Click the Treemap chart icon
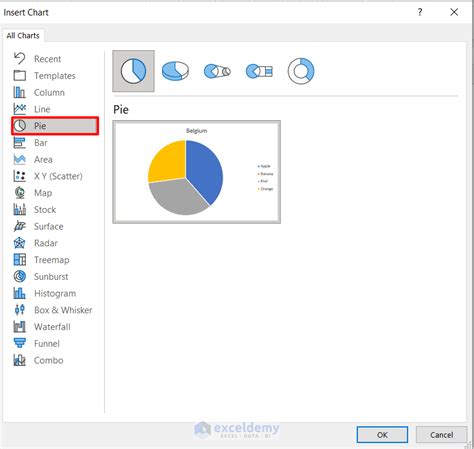The height and width of the screenshot is (449, 474). tap(20, 260)
